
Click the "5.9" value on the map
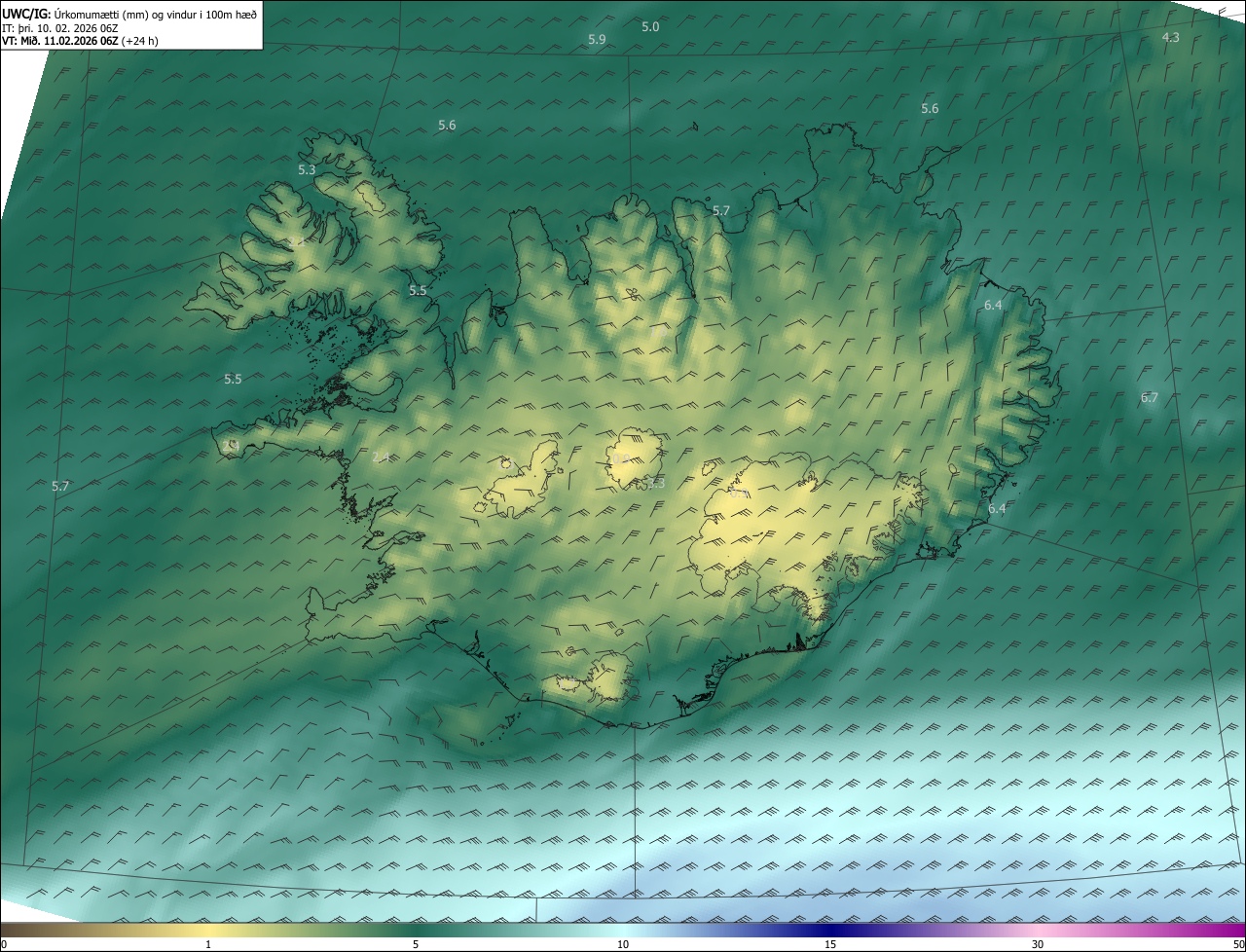tap(597, 40)
